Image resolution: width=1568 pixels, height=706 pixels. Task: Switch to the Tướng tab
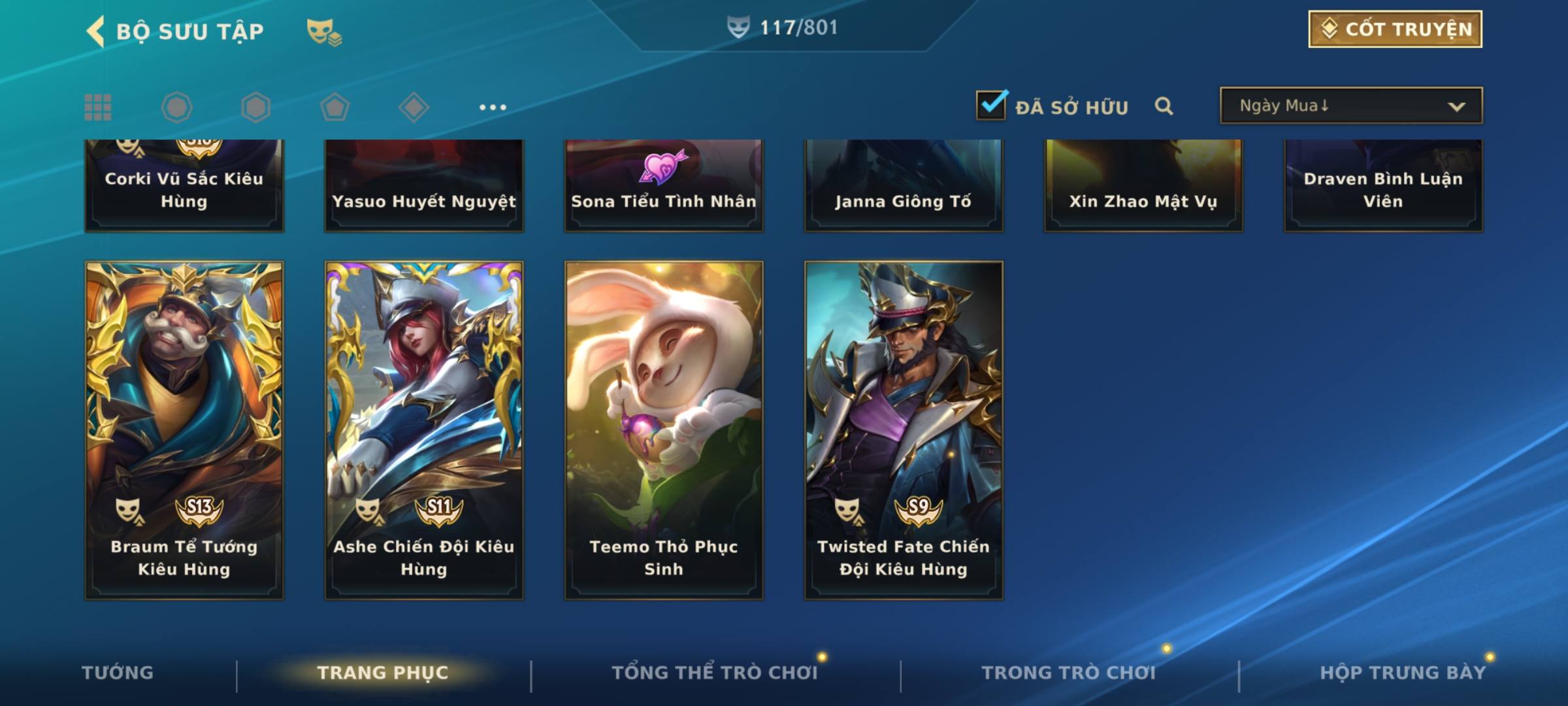coord(118,673)
